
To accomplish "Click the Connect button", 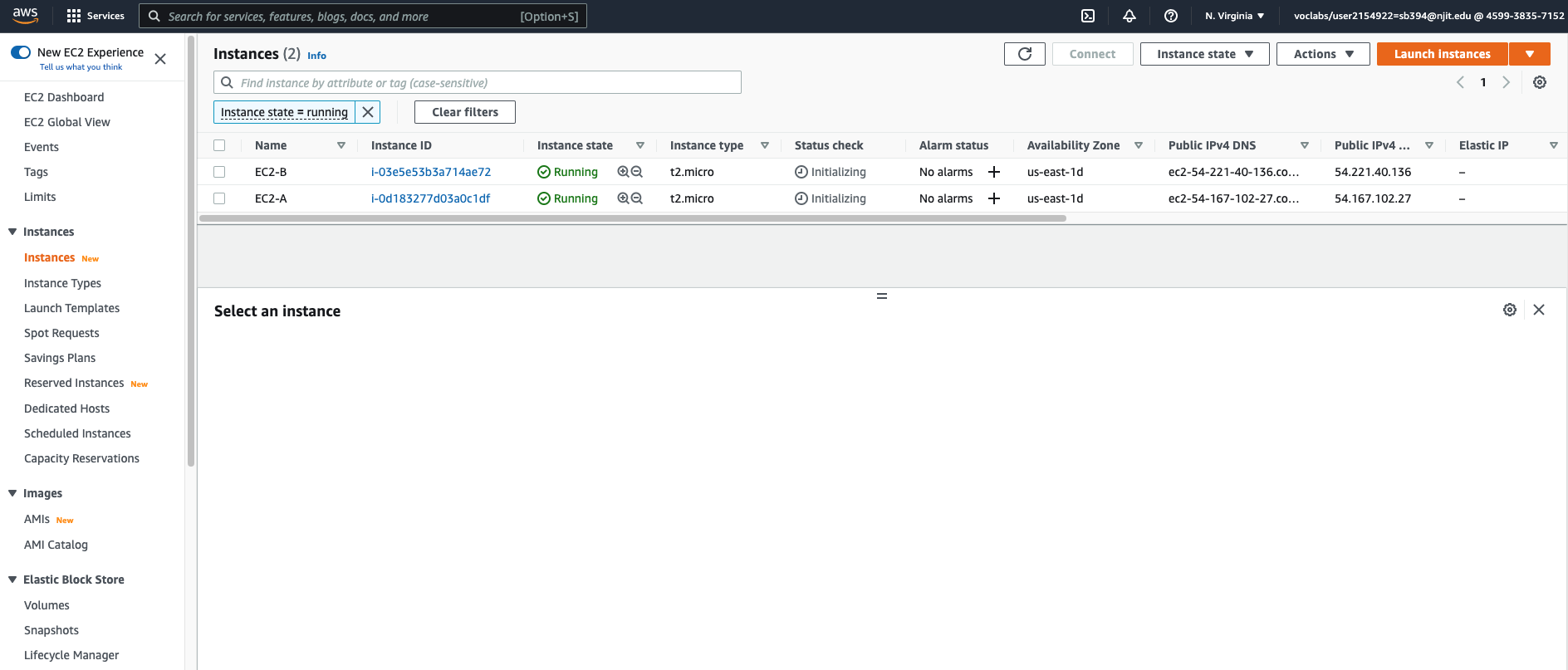I will pos(1092,54).
